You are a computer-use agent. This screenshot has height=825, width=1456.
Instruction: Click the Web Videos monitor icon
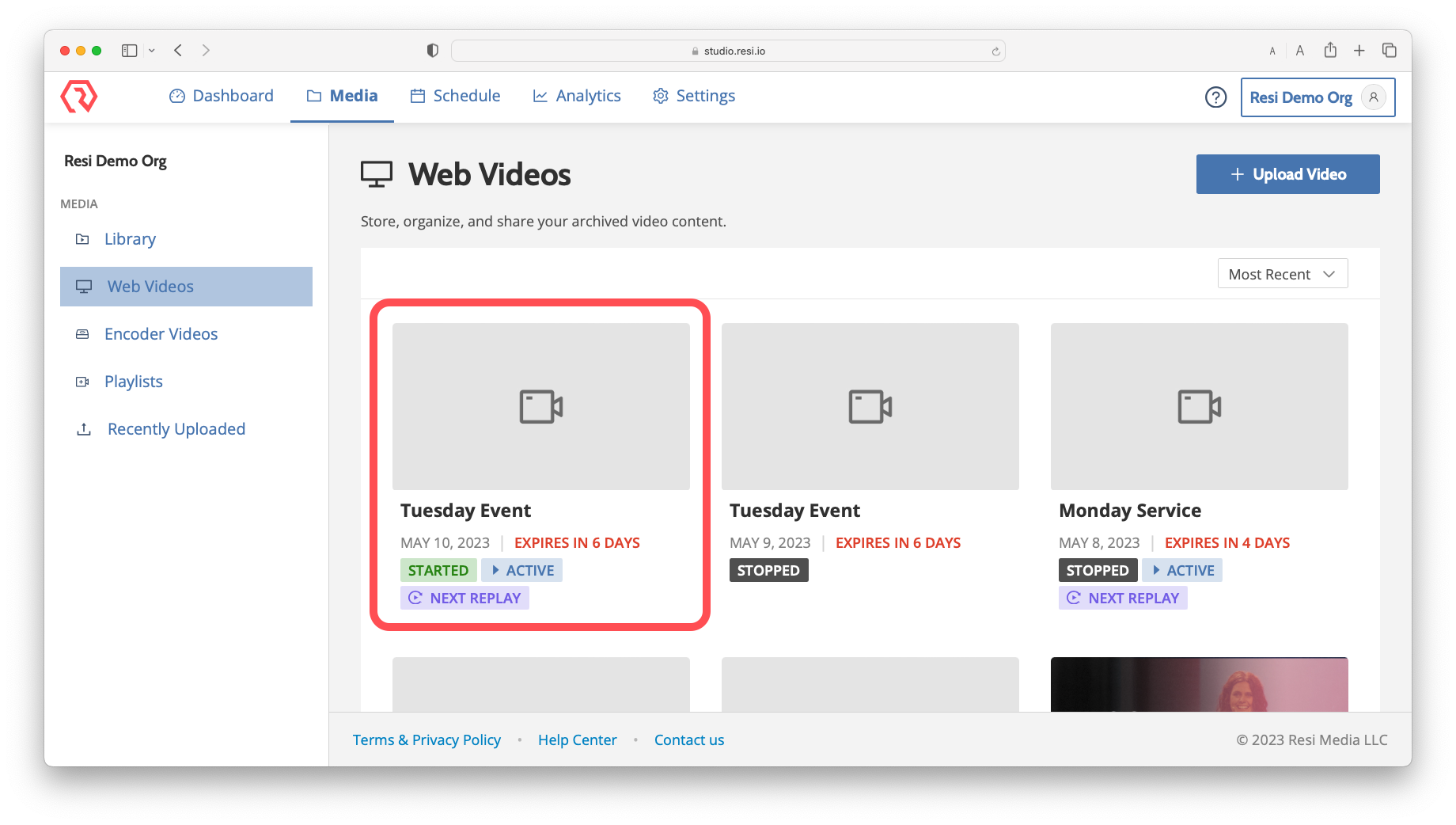coord(83,286)
